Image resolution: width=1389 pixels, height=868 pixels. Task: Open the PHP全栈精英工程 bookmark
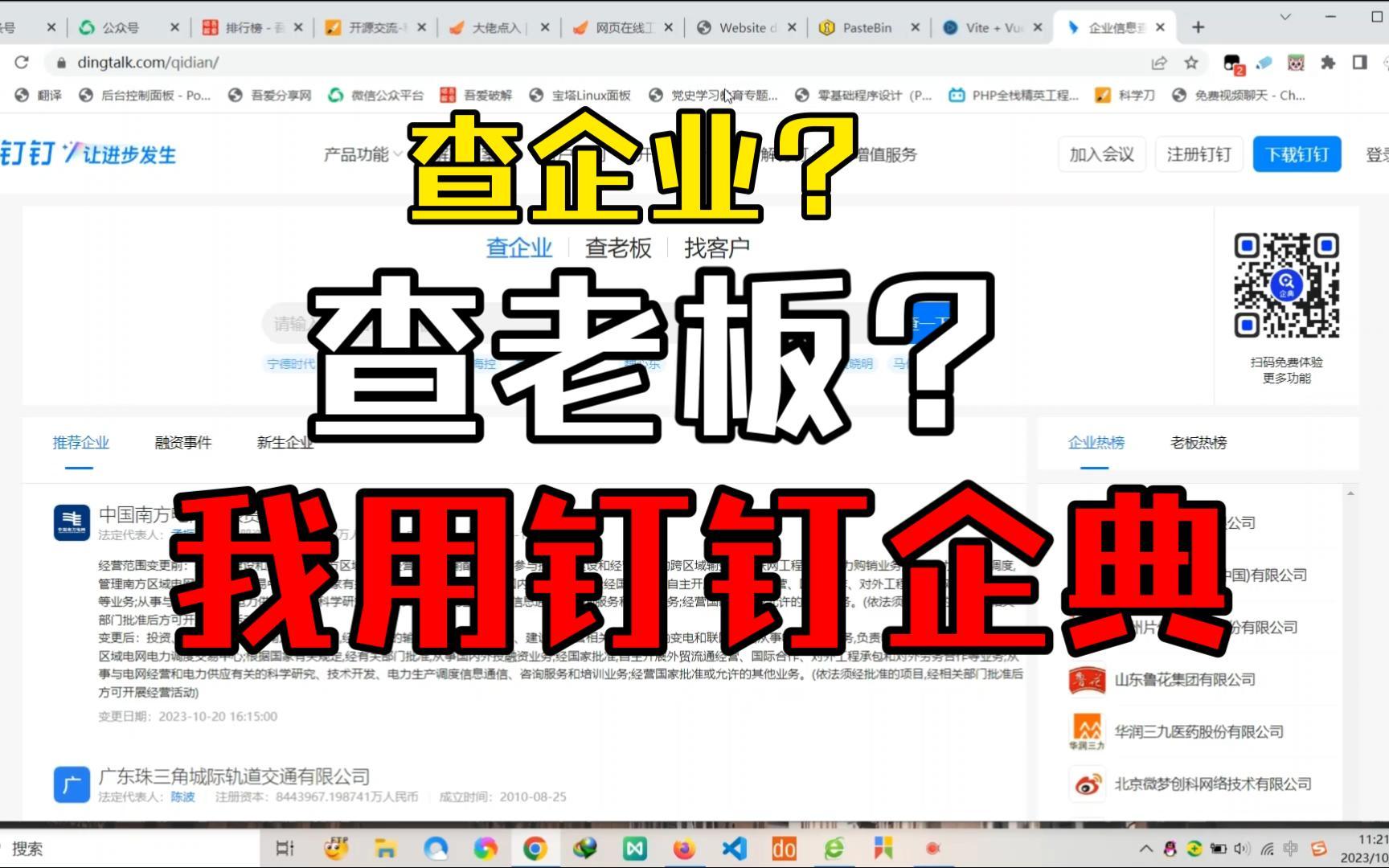1014,95
